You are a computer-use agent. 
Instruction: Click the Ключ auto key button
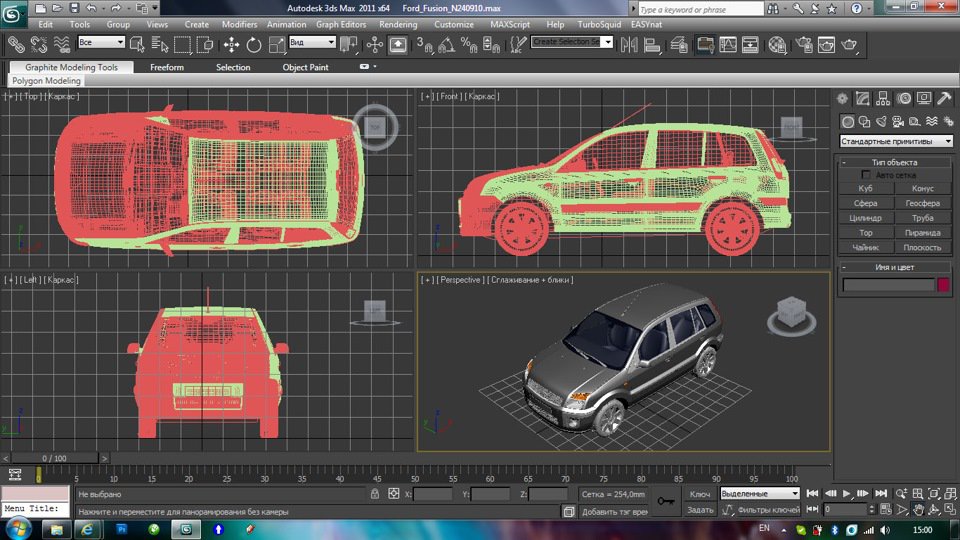[x=700, y=494]
